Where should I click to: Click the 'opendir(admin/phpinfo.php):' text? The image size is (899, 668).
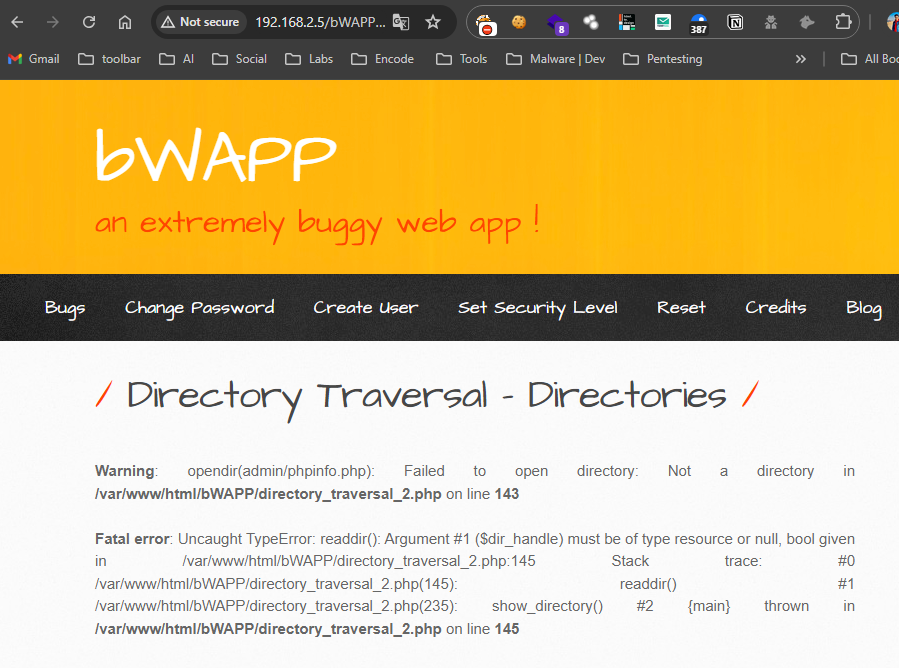click(x=281, y=471)
